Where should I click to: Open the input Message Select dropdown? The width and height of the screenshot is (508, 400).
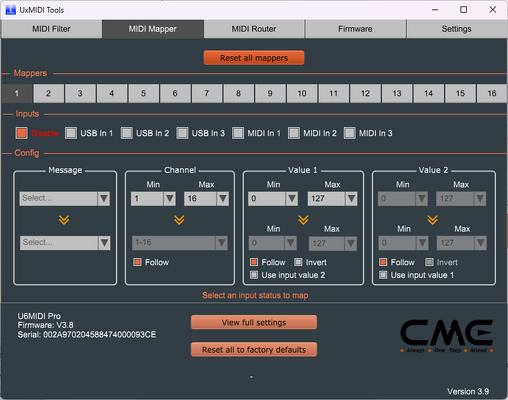[65, 198]
